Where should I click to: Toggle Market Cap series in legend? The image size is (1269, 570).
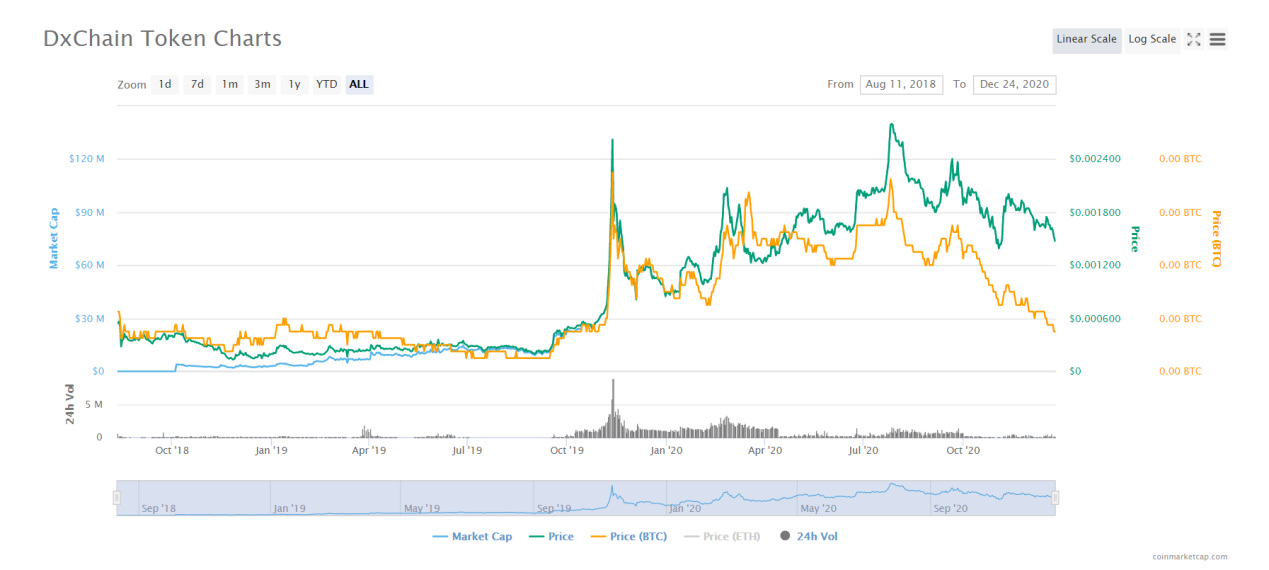[x=472, y=537]
